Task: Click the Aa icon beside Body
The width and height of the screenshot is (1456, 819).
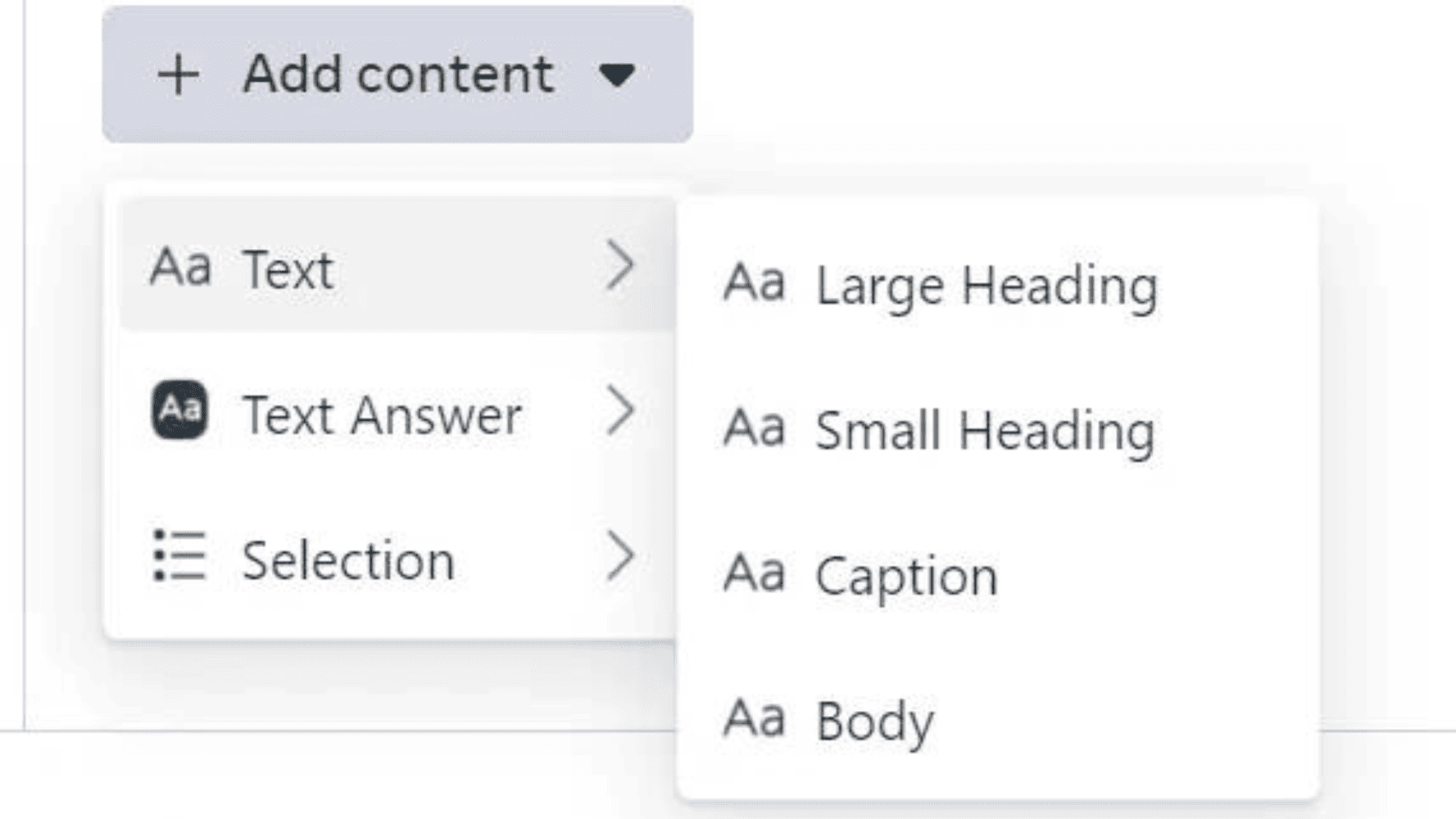Action: tap(755, 718)
